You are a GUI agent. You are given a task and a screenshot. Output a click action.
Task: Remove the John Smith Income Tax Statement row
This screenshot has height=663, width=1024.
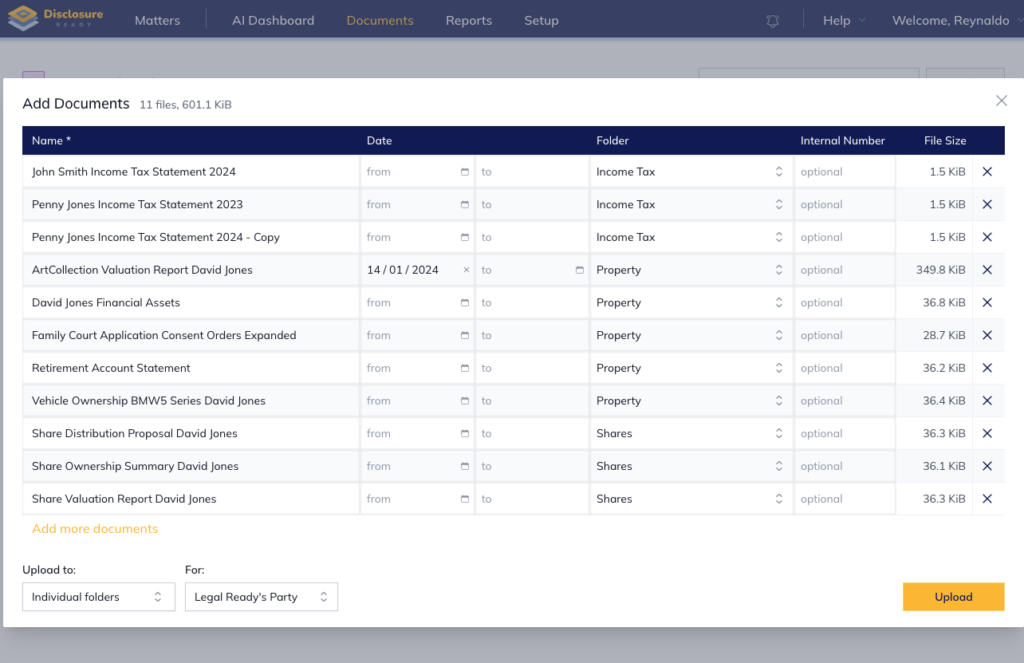point(987,172)
